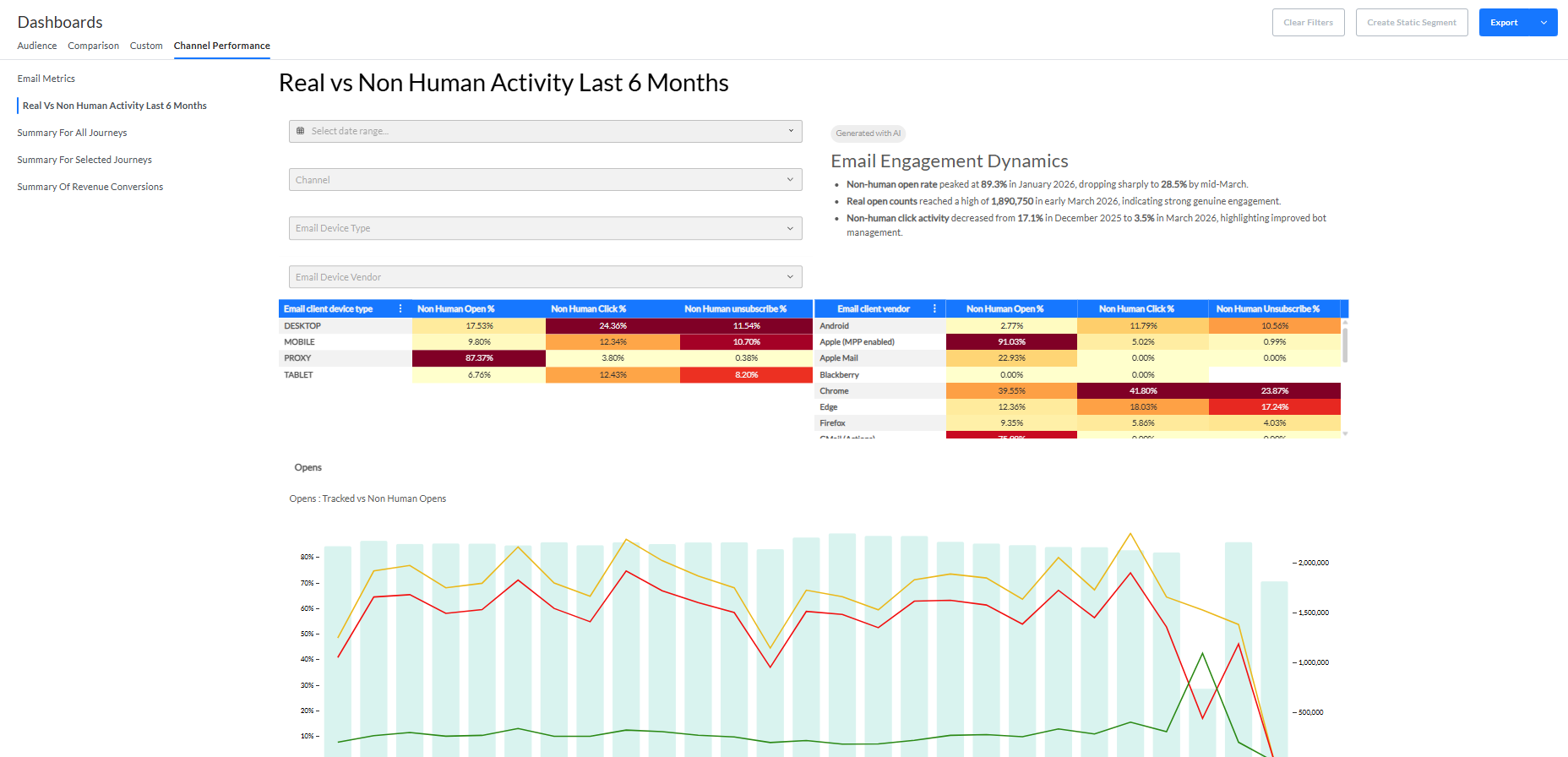The image size is (1568, 757).
Task: Open Export dropdown arrow
Action: 1543,23
